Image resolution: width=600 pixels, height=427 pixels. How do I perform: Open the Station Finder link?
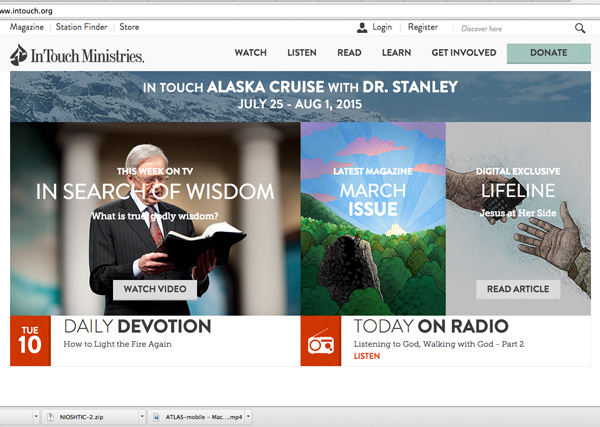[82, 27]
